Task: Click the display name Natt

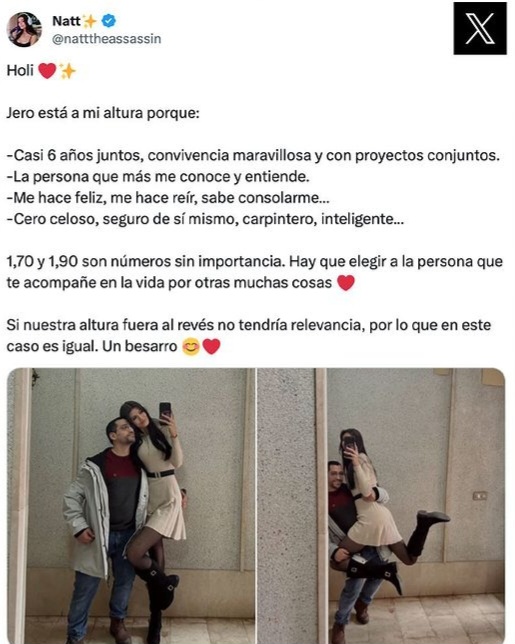Action: (66, 21)
